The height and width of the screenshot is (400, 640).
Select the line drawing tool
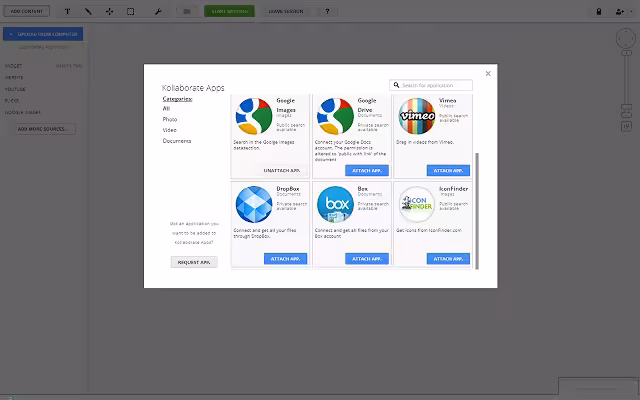click(x=88, y=11)
